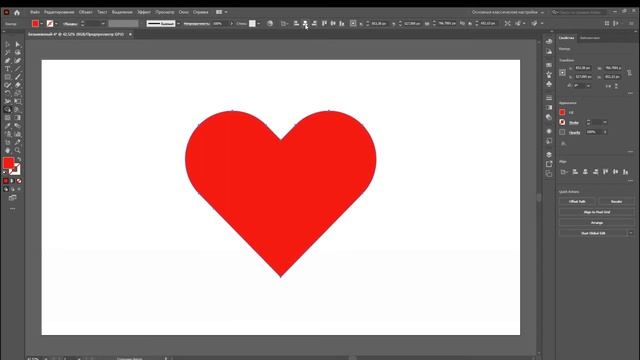The height and width of the screenshot is (360, 640).
Task: Select the Zoom magnifier tool
Action: pyautogui.click(x=18, y=150)
